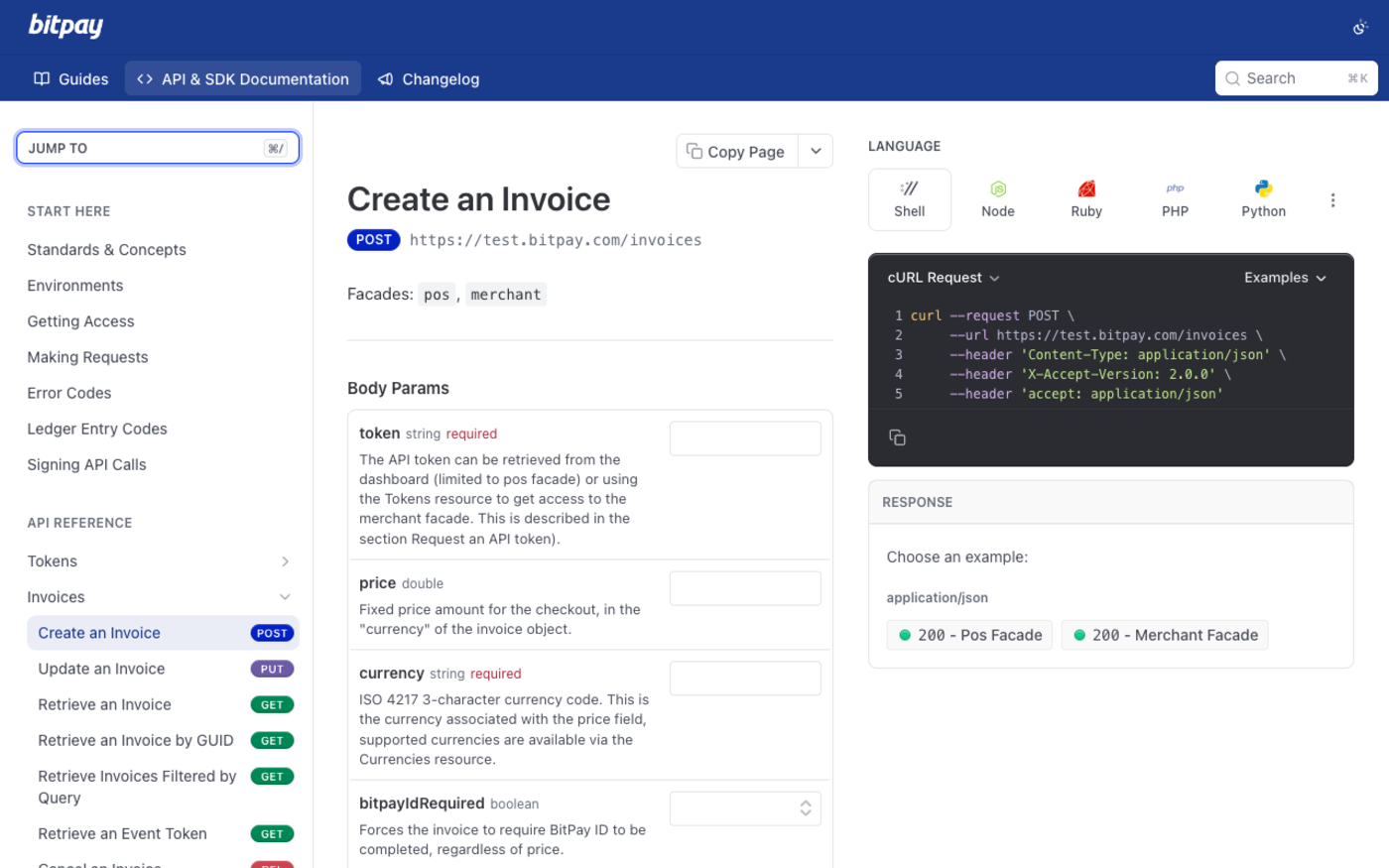Image resolution: width=1389 pixels, height=868 pixels.
Task: Open the Guides tab
Action: pos(70,78)
